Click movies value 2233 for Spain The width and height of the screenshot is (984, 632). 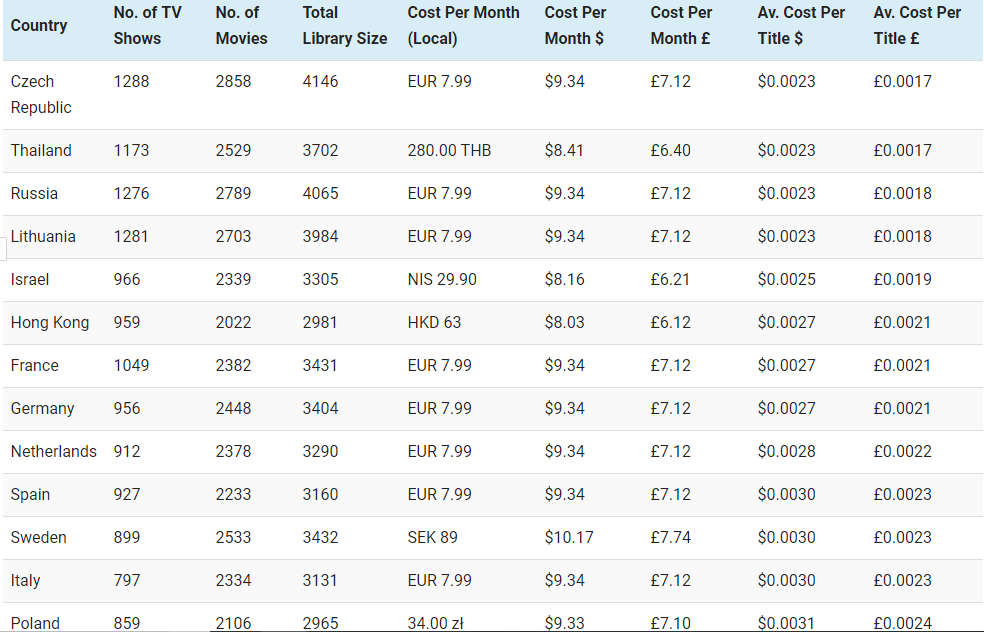point(233,495)
